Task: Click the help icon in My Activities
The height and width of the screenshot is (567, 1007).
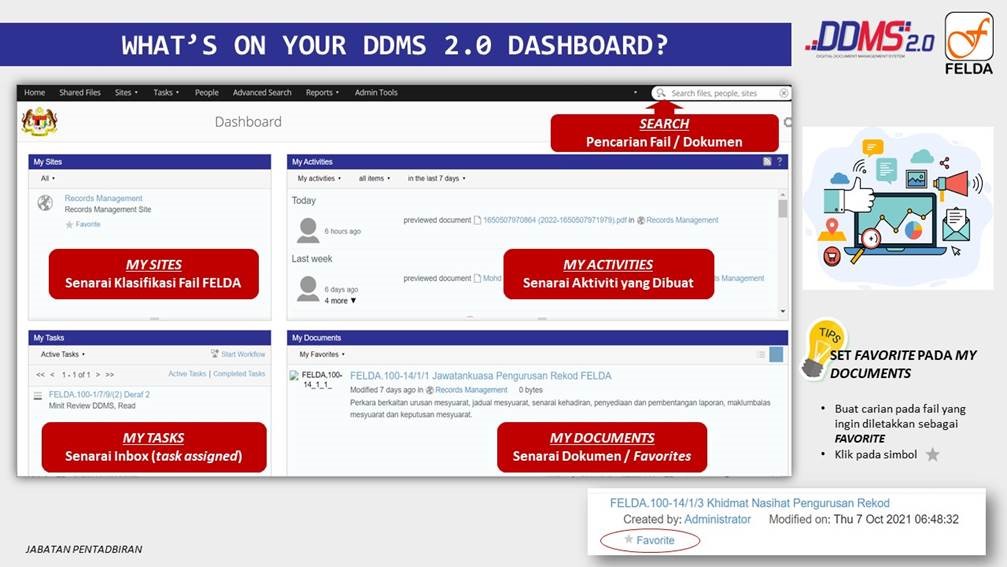Action: [x=780, y=162]
